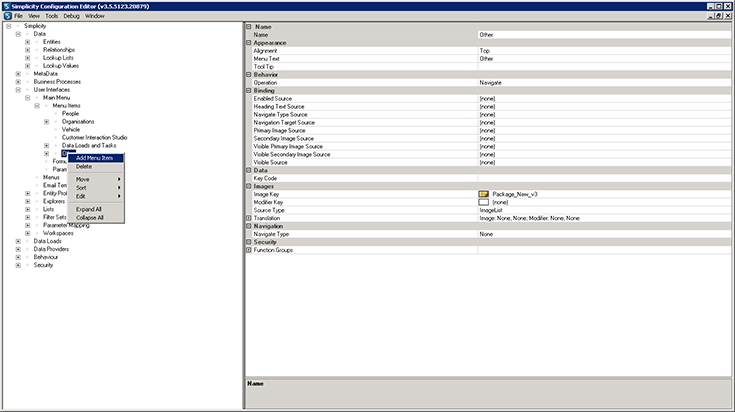Expand the Data Loads and Tasks node

tap(46, 146)
